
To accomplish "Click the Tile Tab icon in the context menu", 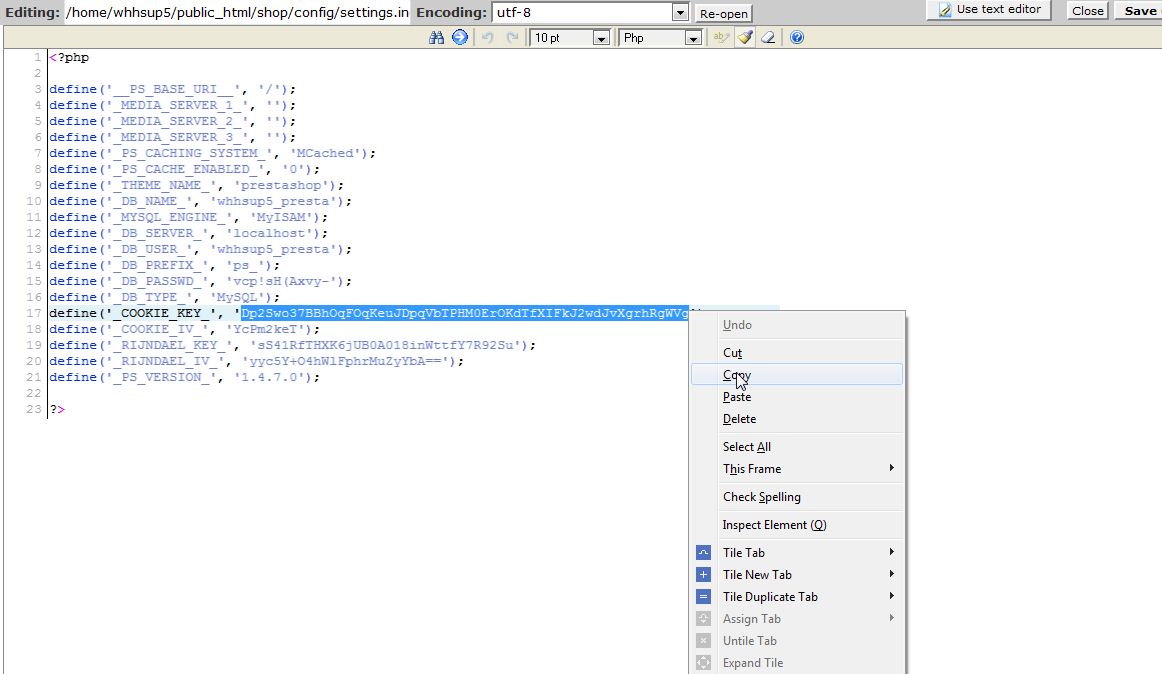I will 703,553.
